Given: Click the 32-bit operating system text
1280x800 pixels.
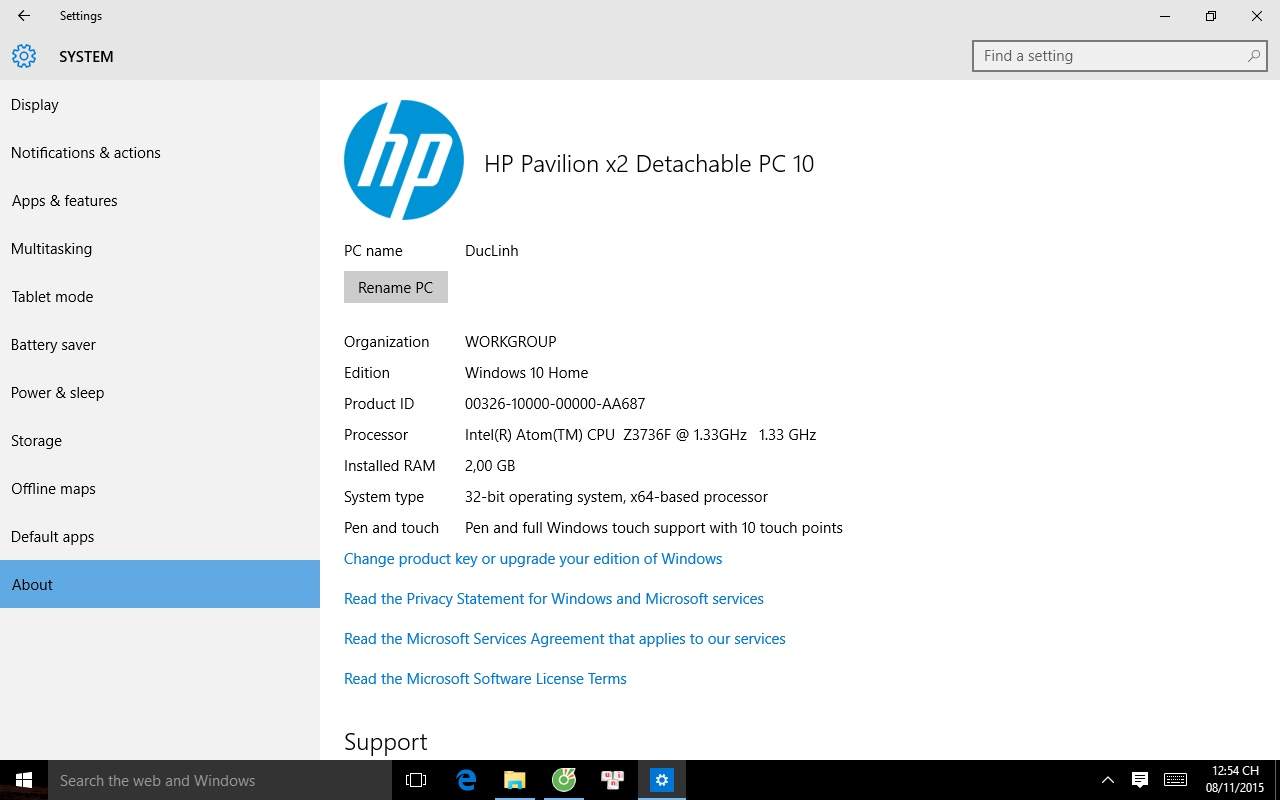Looking at the screenshot, I should 617,497.
